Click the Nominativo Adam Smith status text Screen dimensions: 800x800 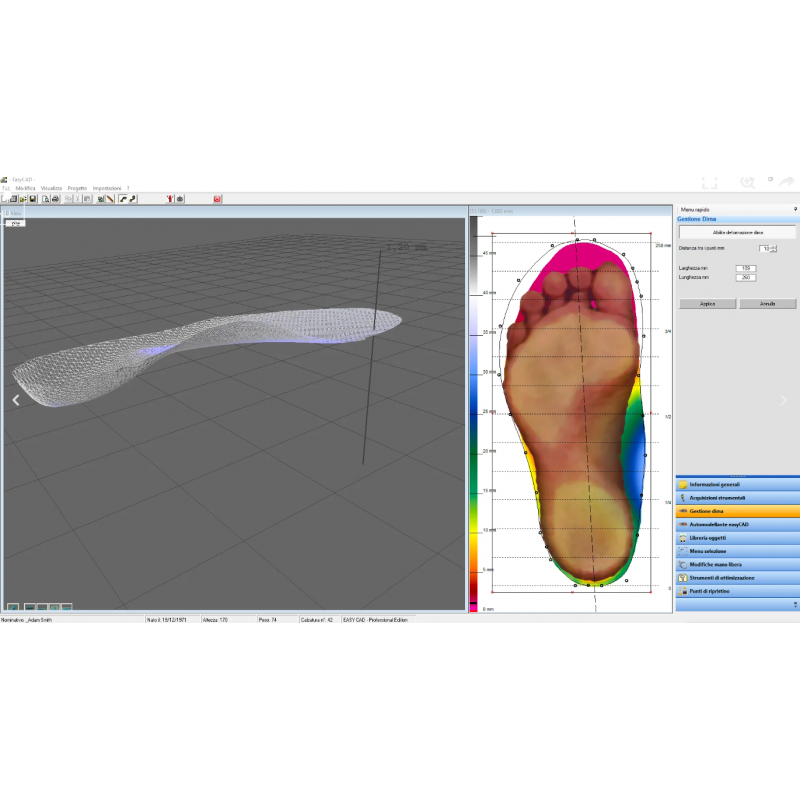(27, 620)
